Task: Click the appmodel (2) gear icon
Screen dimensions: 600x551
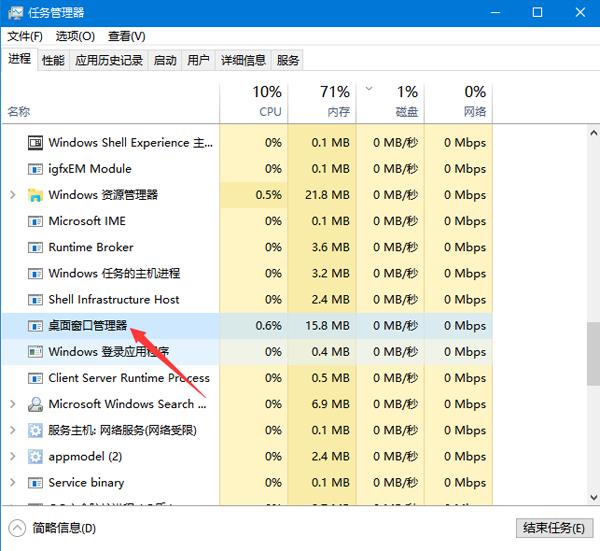Action: tap(35, 457)
